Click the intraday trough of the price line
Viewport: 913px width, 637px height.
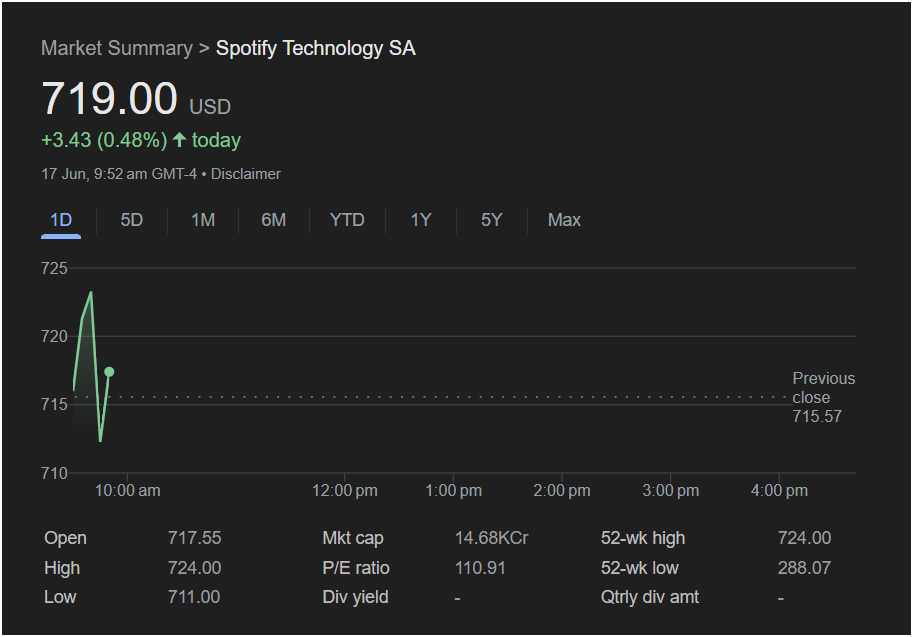coord(100,441)
